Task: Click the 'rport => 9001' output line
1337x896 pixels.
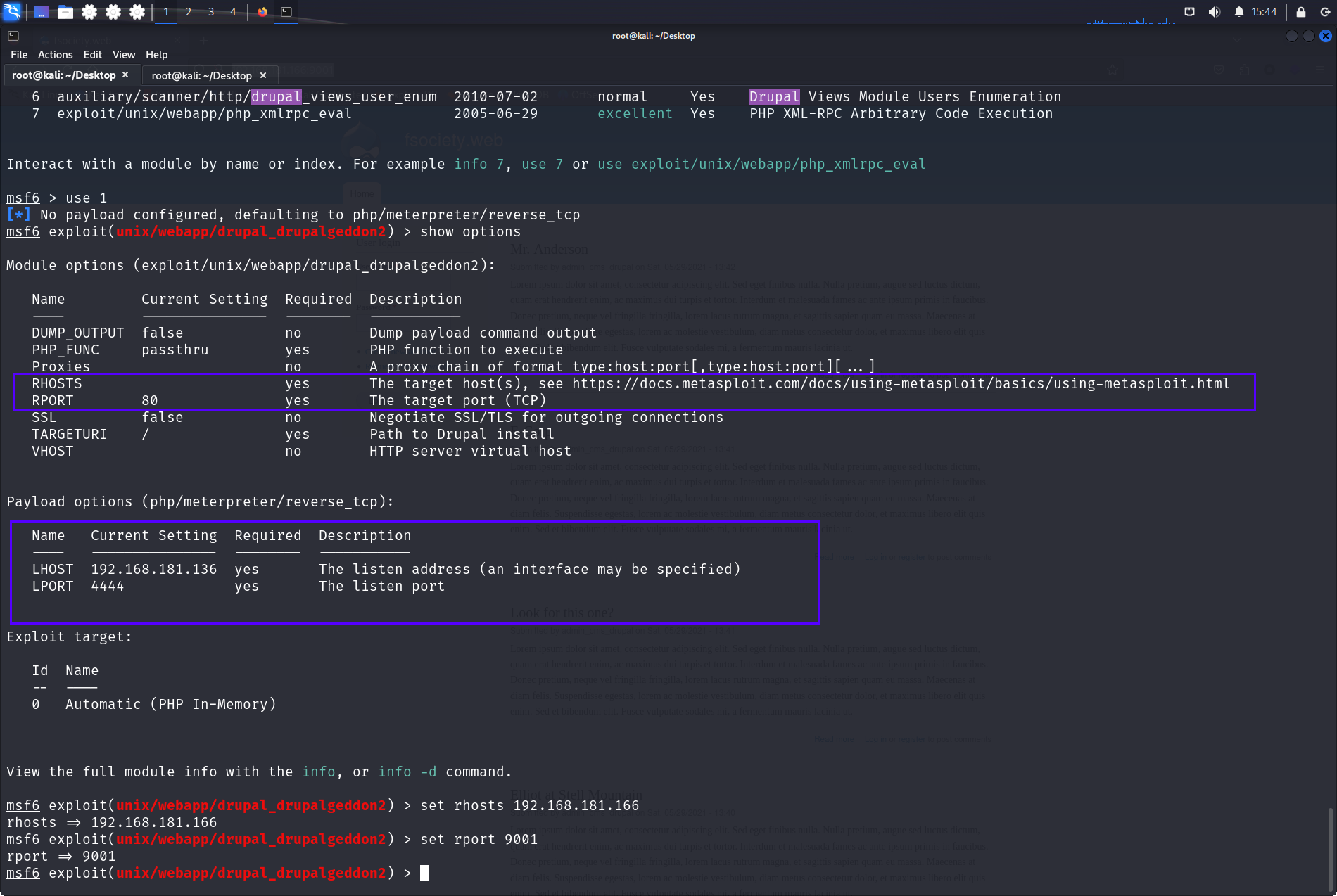Action: click(61, 856)
